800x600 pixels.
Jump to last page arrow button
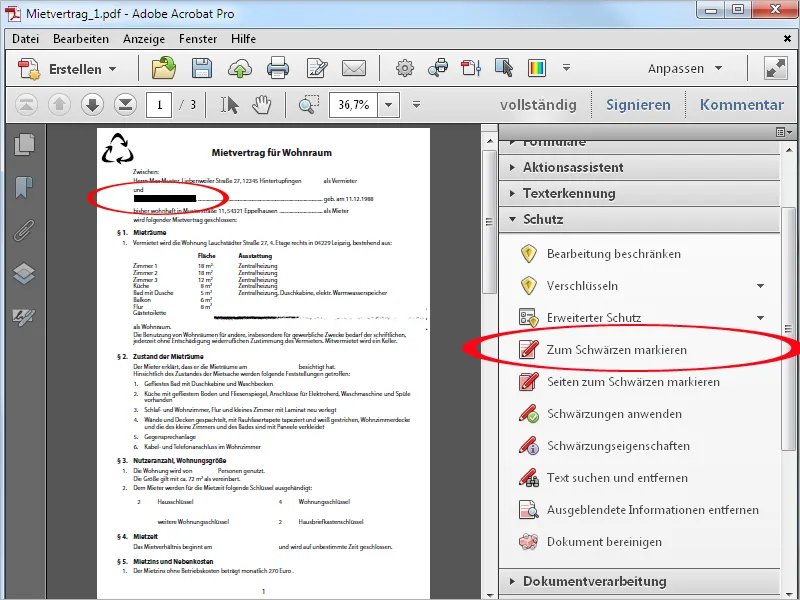[x=126, y=105]
